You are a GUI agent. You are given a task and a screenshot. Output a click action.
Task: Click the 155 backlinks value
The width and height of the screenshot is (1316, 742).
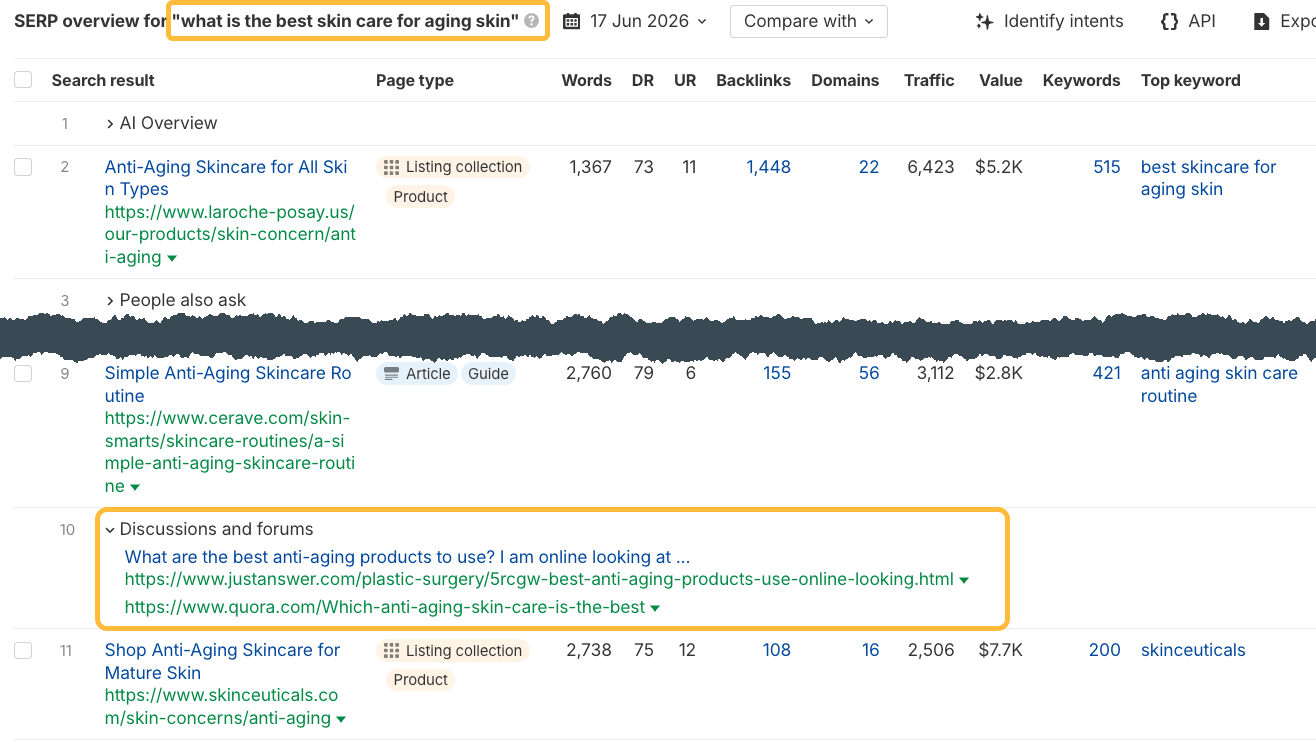click(777, 373)
